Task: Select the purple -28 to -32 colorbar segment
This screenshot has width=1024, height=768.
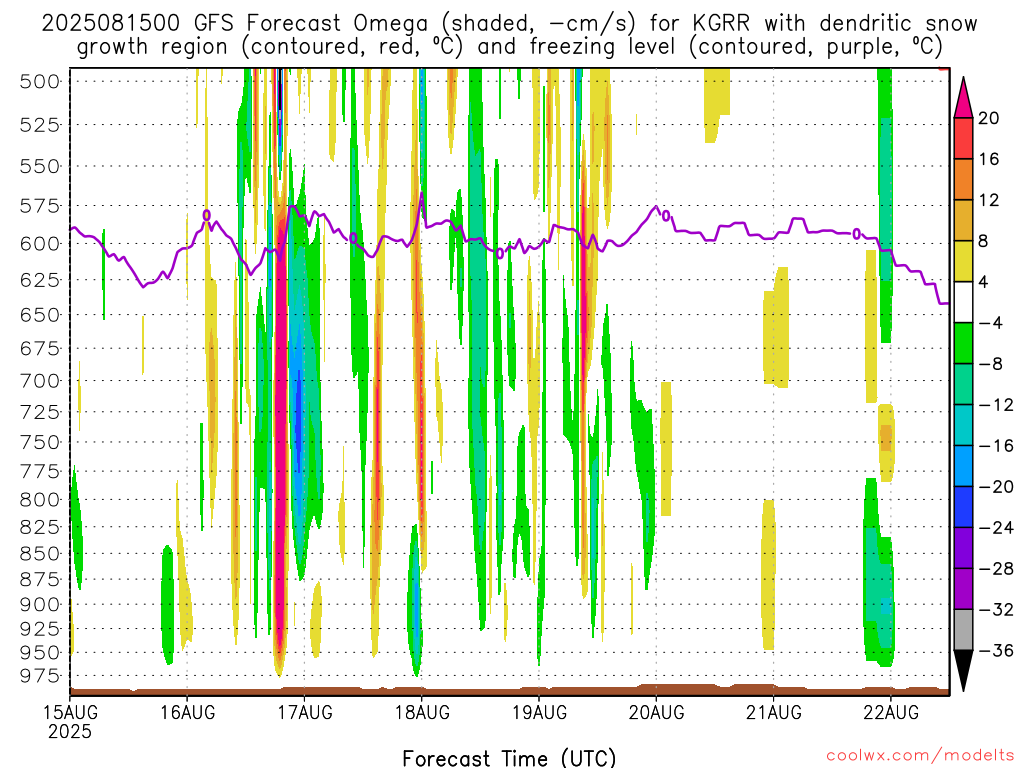Action: coord(963,589)
